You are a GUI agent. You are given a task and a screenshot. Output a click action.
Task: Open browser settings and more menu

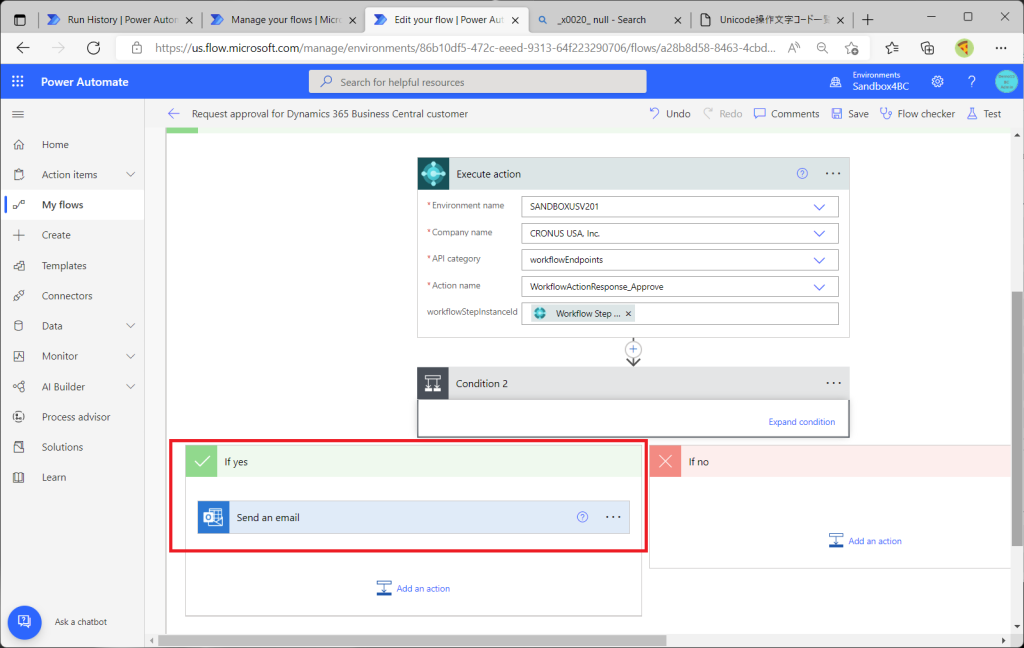click(x=1000, y=48)
